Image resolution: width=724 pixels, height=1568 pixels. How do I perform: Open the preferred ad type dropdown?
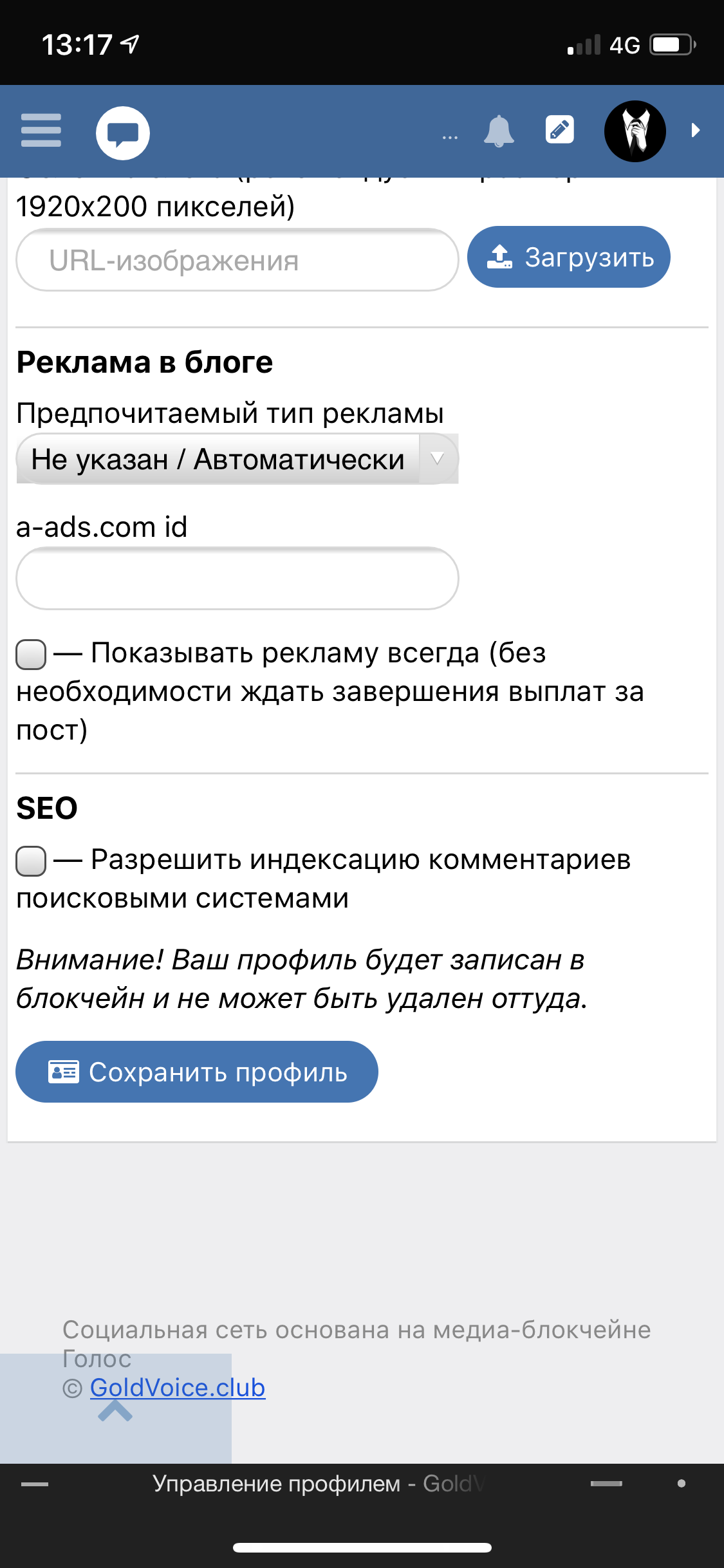237,459
